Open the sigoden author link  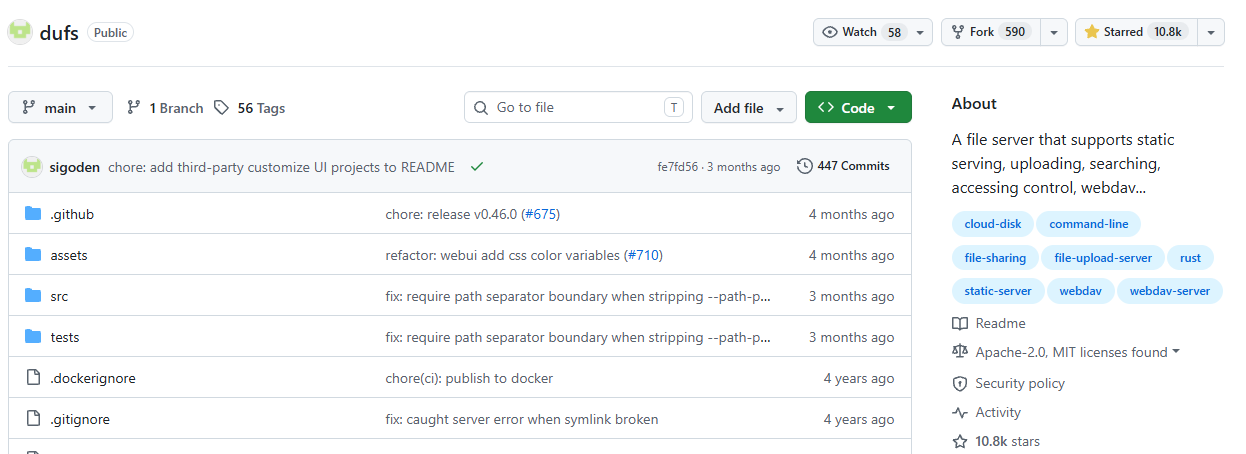pos(75,167)
